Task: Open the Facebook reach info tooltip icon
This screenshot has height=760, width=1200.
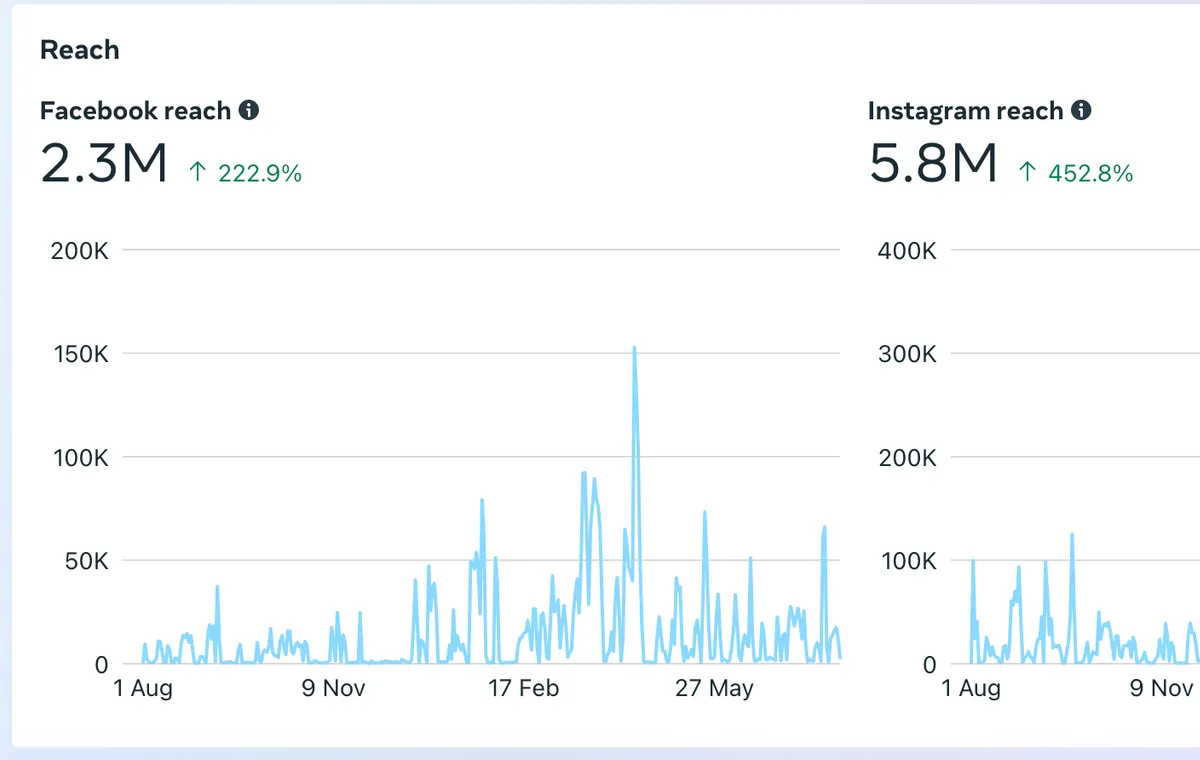Action: 249,110
